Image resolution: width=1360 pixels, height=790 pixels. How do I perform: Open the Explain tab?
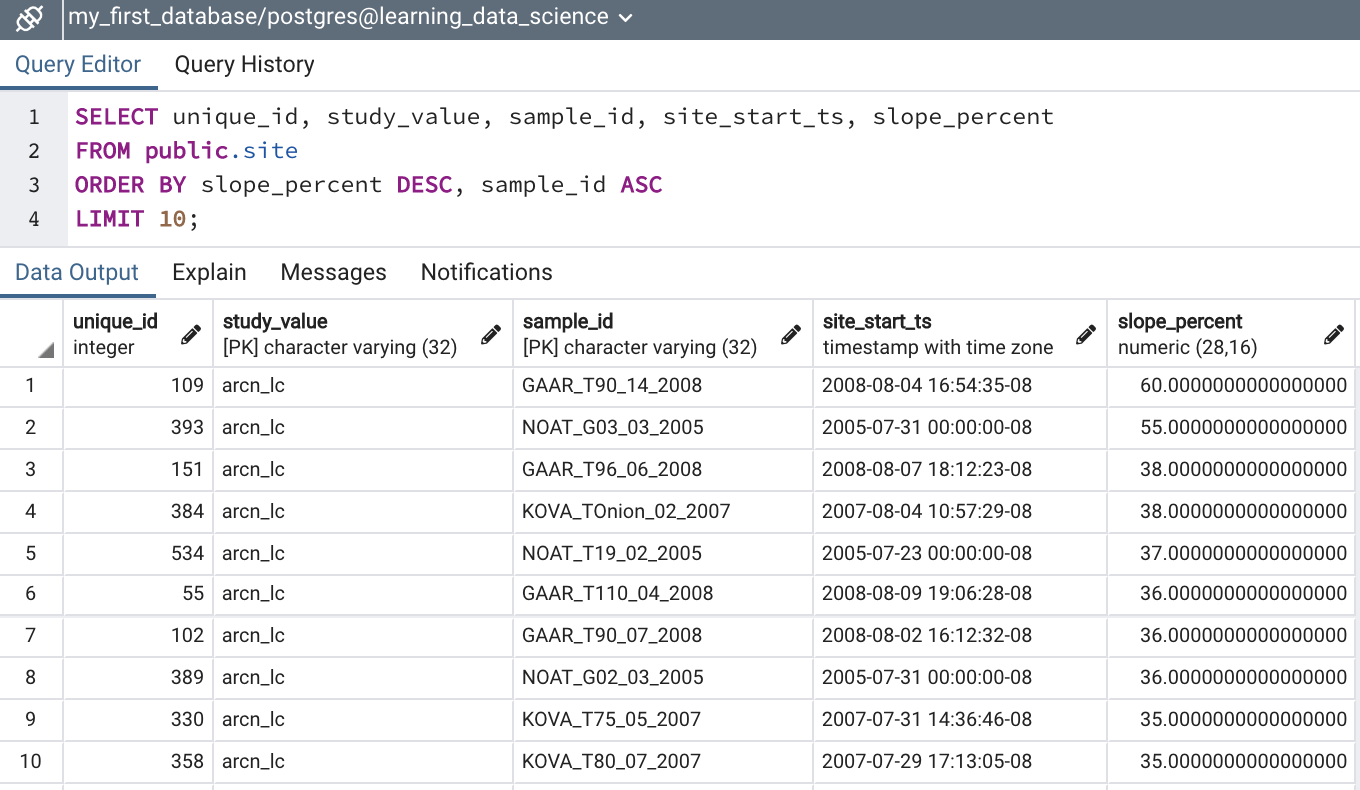209,273
